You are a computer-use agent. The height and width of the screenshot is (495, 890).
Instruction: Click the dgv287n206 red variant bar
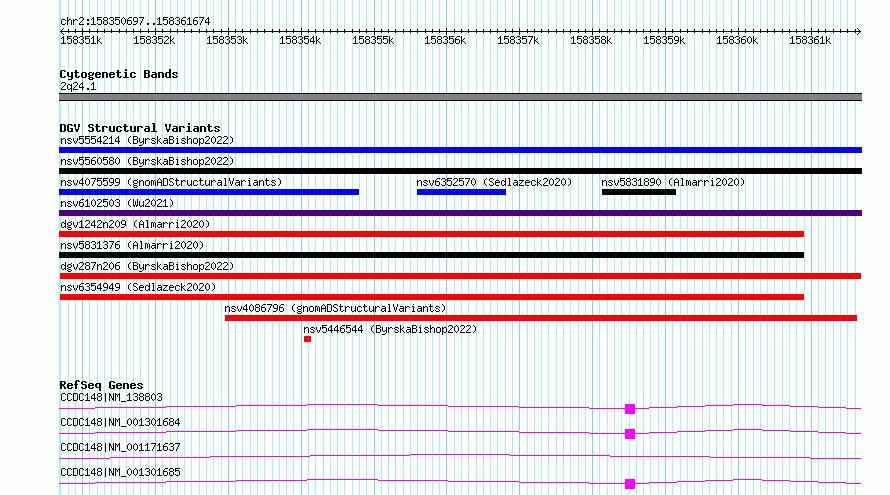[460, 276]
